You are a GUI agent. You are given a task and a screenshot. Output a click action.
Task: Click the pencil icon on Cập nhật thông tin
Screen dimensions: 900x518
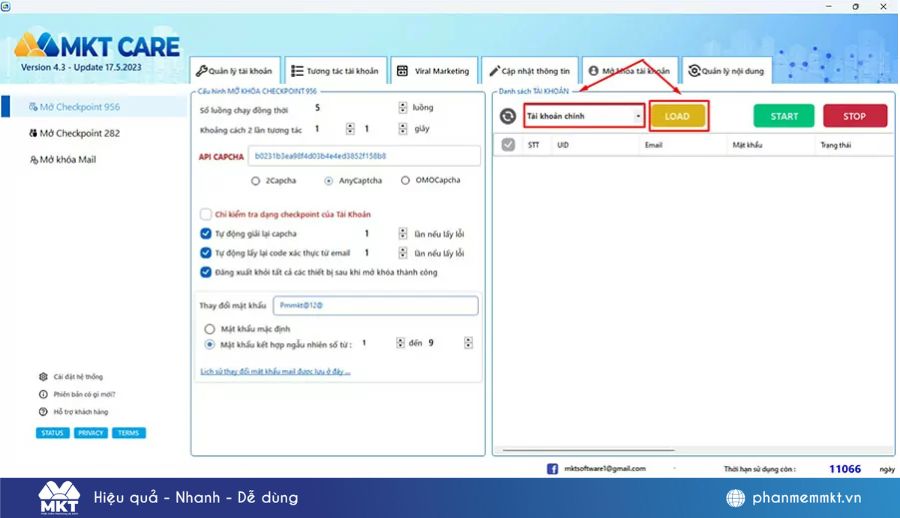[x=494, y=71]
